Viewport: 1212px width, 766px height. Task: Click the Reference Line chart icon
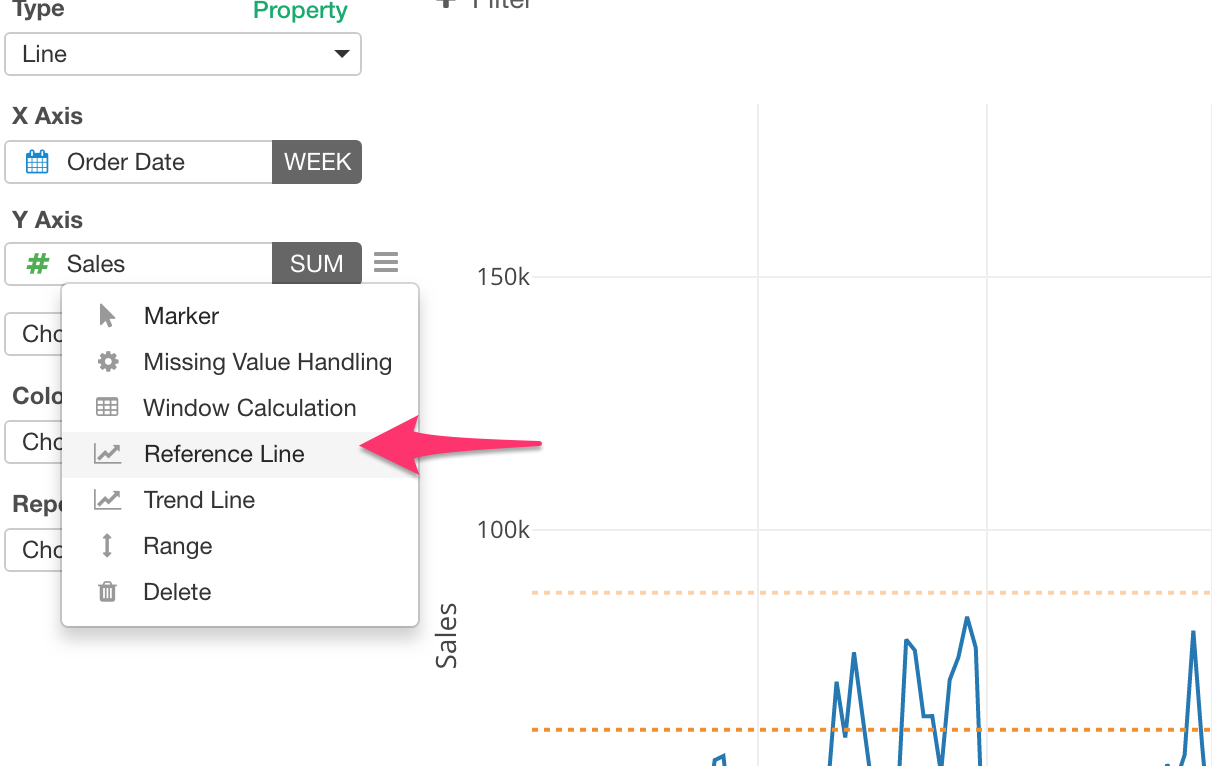(107, 454)
